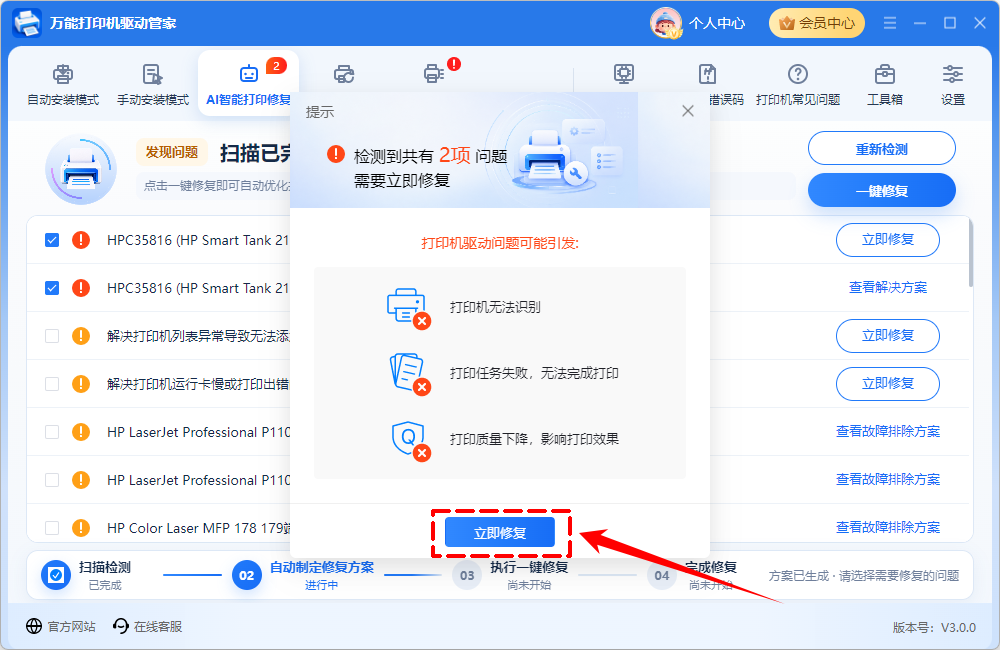This screenshot has height=650, width=1000.
Task: Click the 打印机无法识别 printer error icon
Action: click(x=409, y=309)
